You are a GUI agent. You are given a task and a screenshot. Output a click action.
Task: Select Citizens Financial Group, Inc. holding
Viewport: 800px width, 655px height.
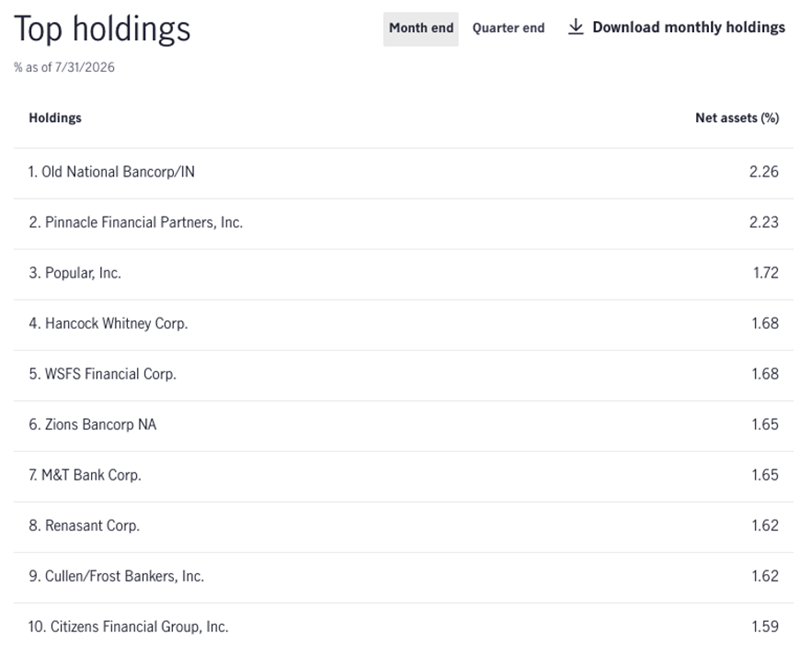point(128,626)
